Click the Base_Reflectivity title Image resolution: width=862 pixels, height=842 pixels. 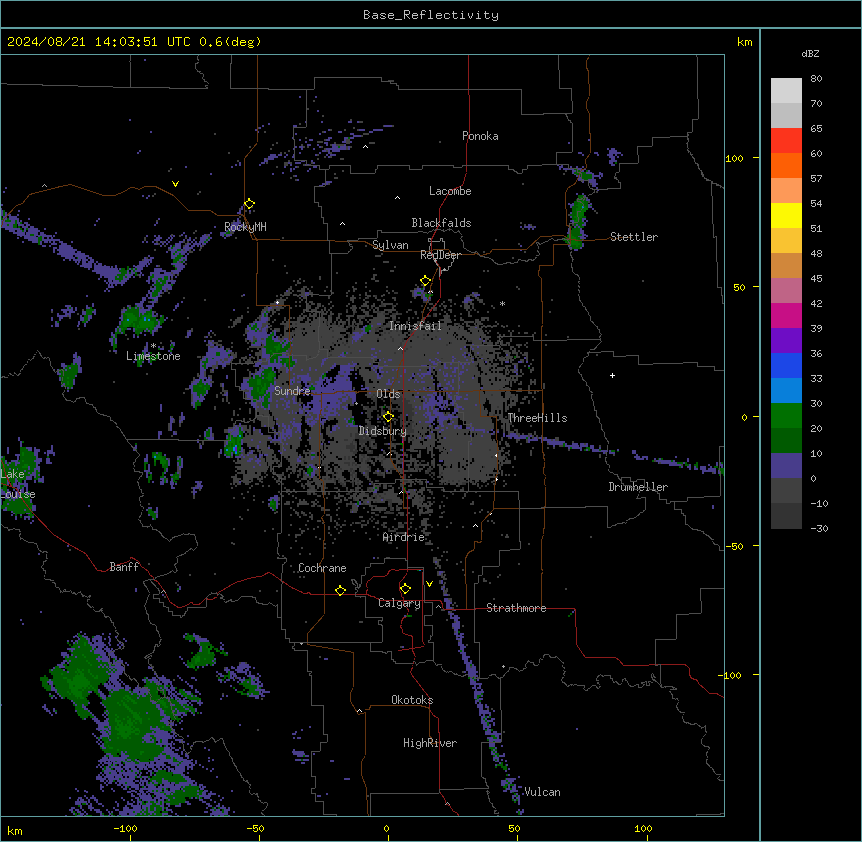click(431, 15)
